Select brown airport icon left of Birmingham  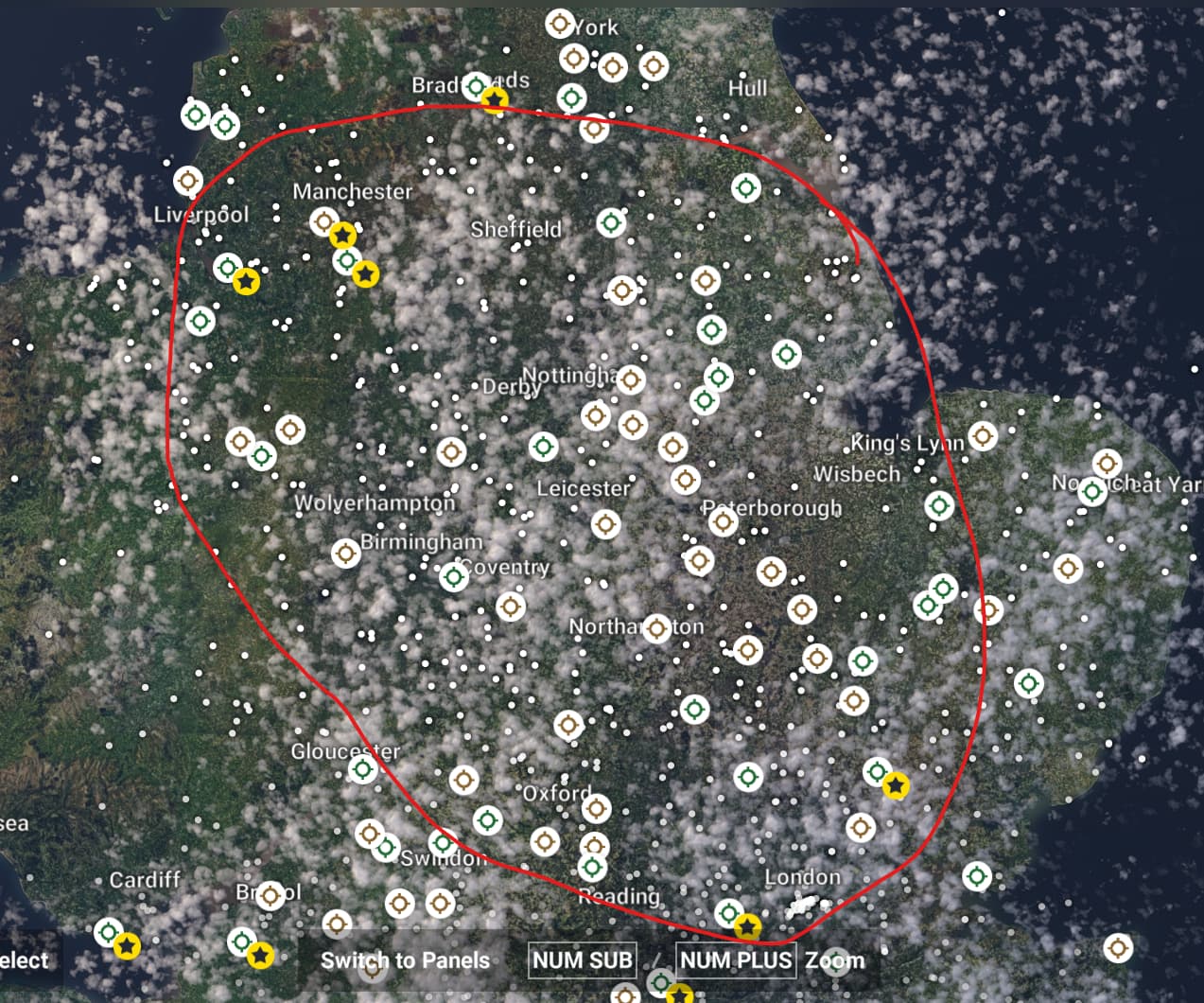(346, 553)
